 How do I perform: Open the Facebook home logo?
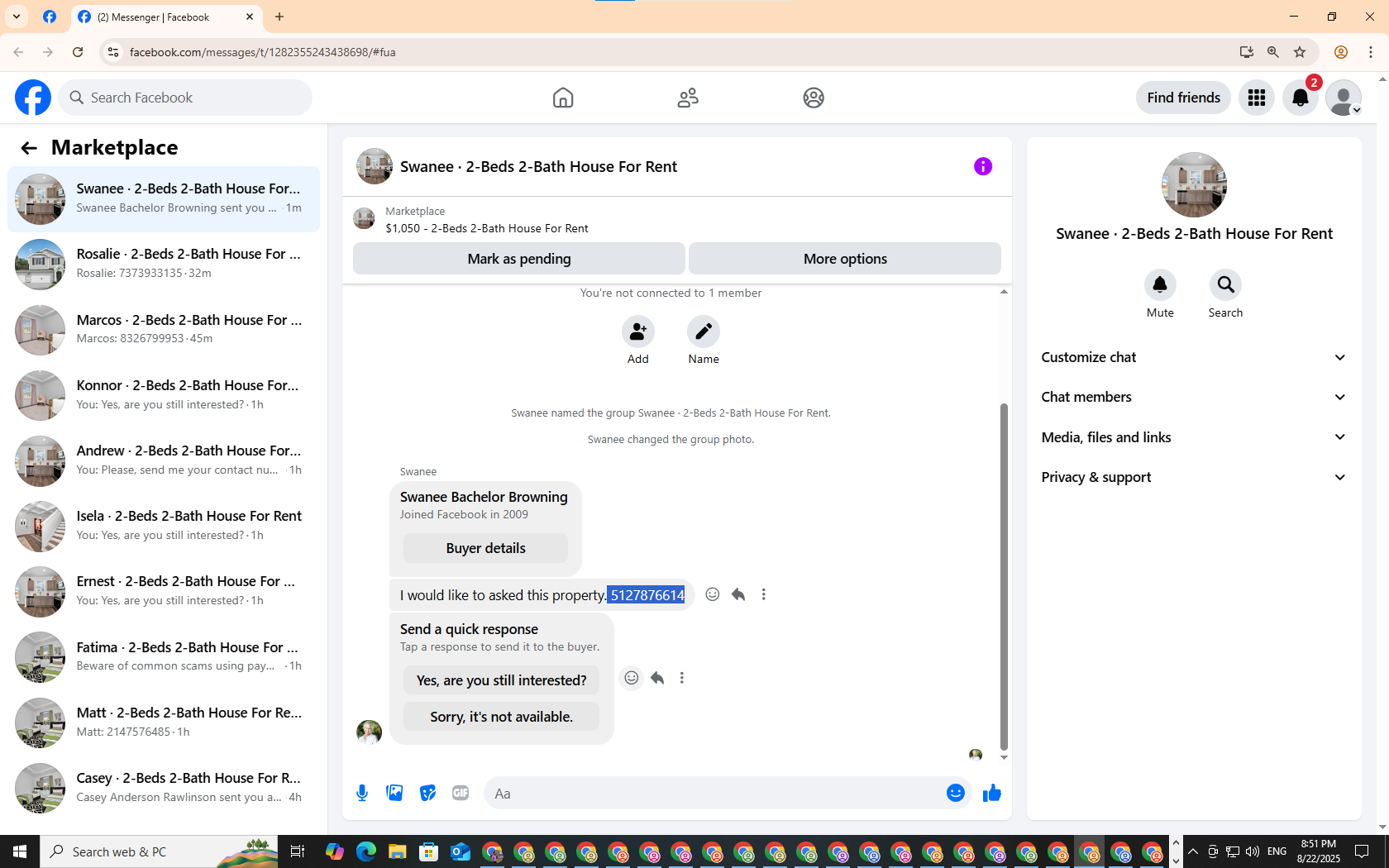(33, 98)
